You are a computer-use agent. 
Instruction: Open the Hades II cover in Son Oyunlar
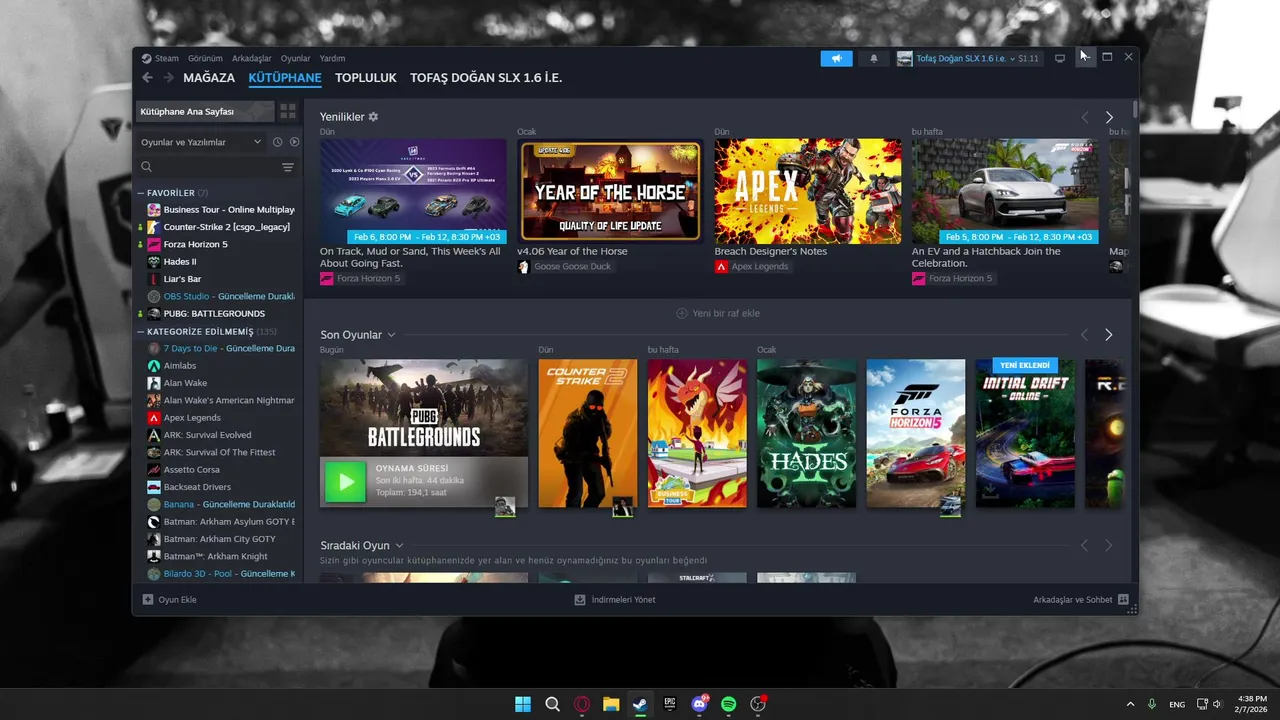[806, 433]
